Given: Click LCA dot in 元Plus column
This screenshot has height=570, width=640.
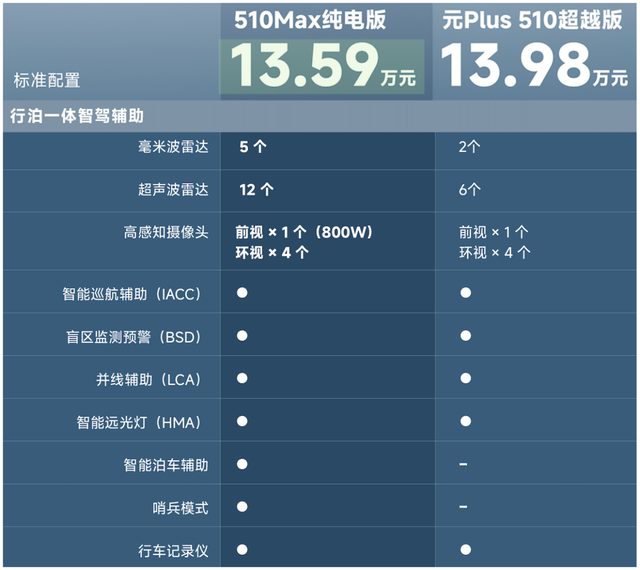Looking at the screenshot, I should pyautogui.click(x=466, y=378).
